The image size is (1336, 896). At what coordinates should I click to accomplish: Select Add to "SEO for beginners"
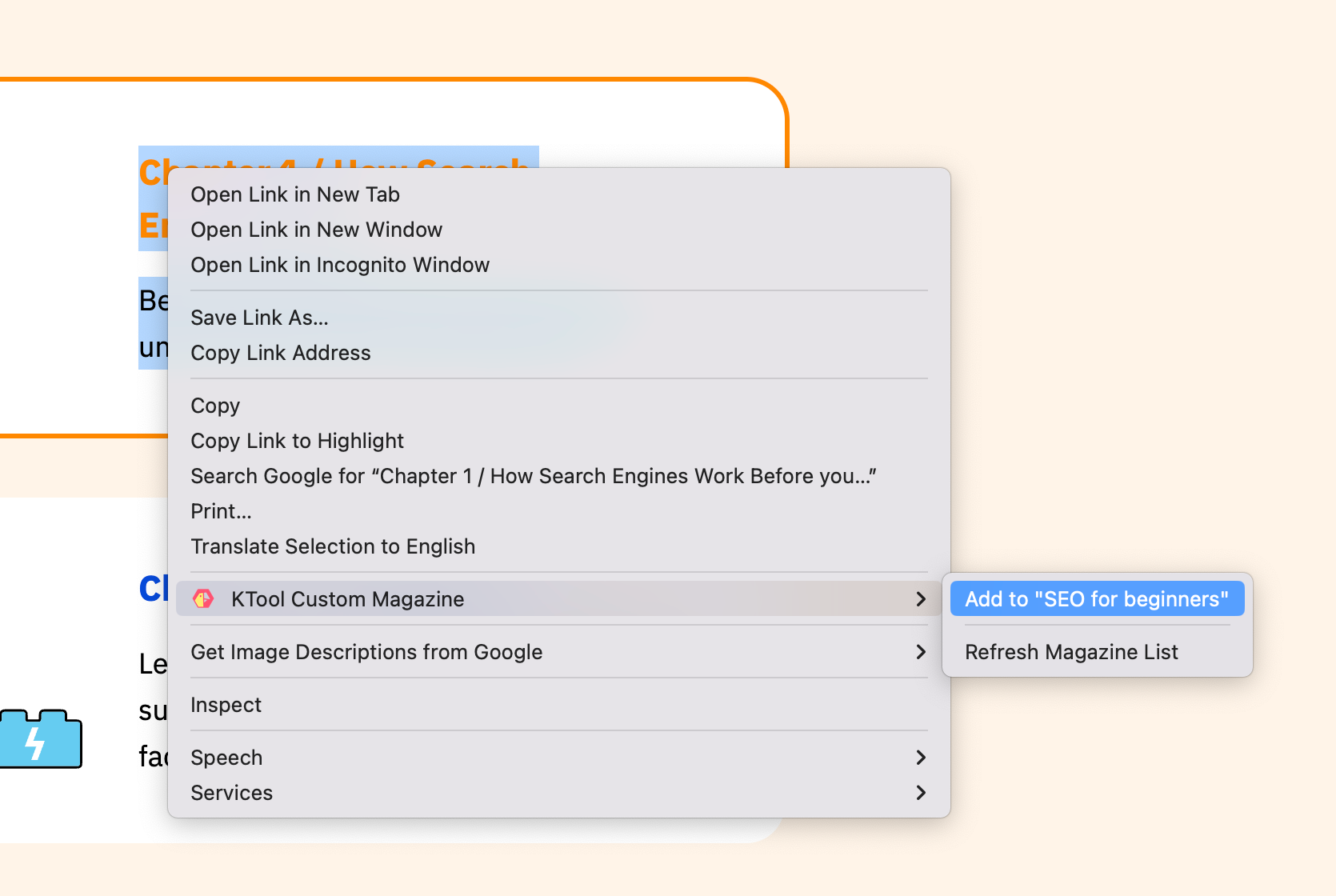point(1097,599)
